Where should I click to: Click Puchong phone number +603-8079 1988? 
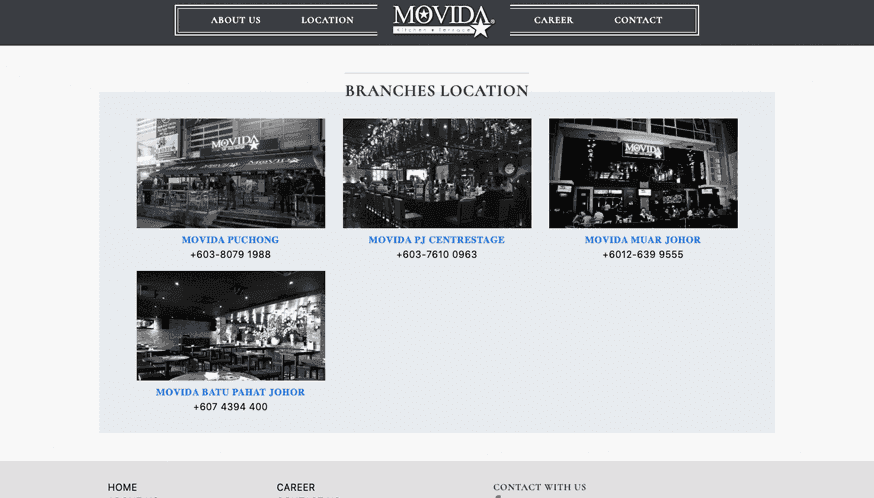pyautogui.click(x=230, y=255)
